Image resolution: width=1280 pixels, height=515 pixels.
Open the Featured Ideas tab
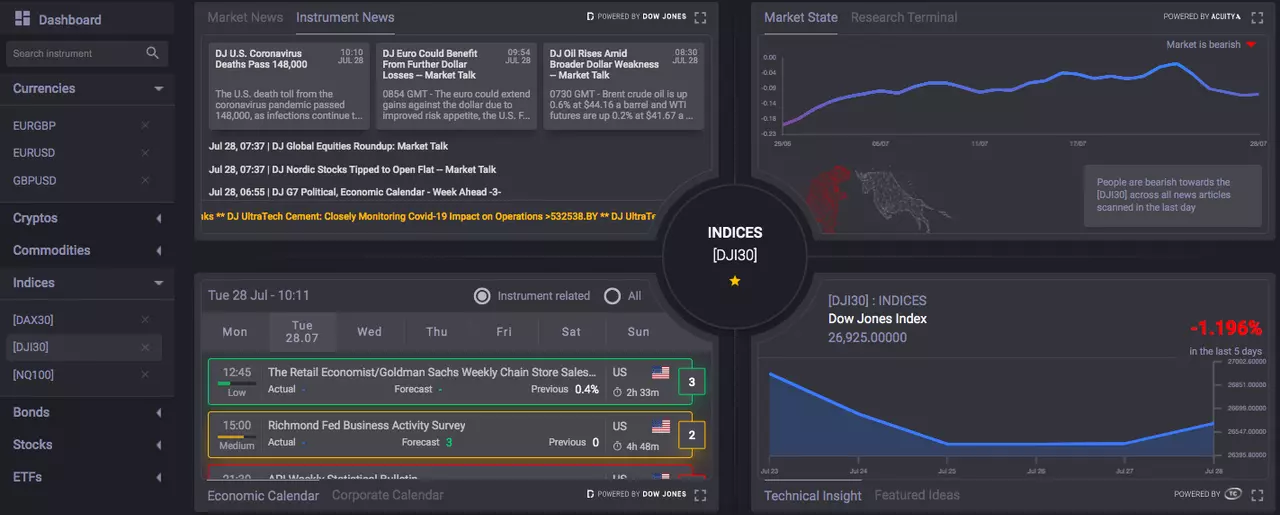point(917,495)
